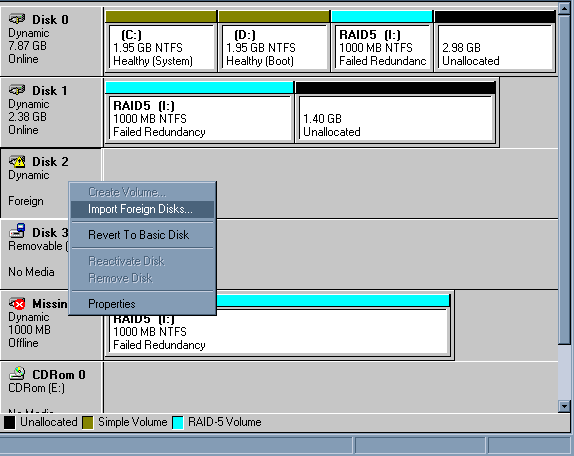Click the Disk 1 drive icon
Screen dimensions: 574x456
pyautogui.click(x=17, y=89)
